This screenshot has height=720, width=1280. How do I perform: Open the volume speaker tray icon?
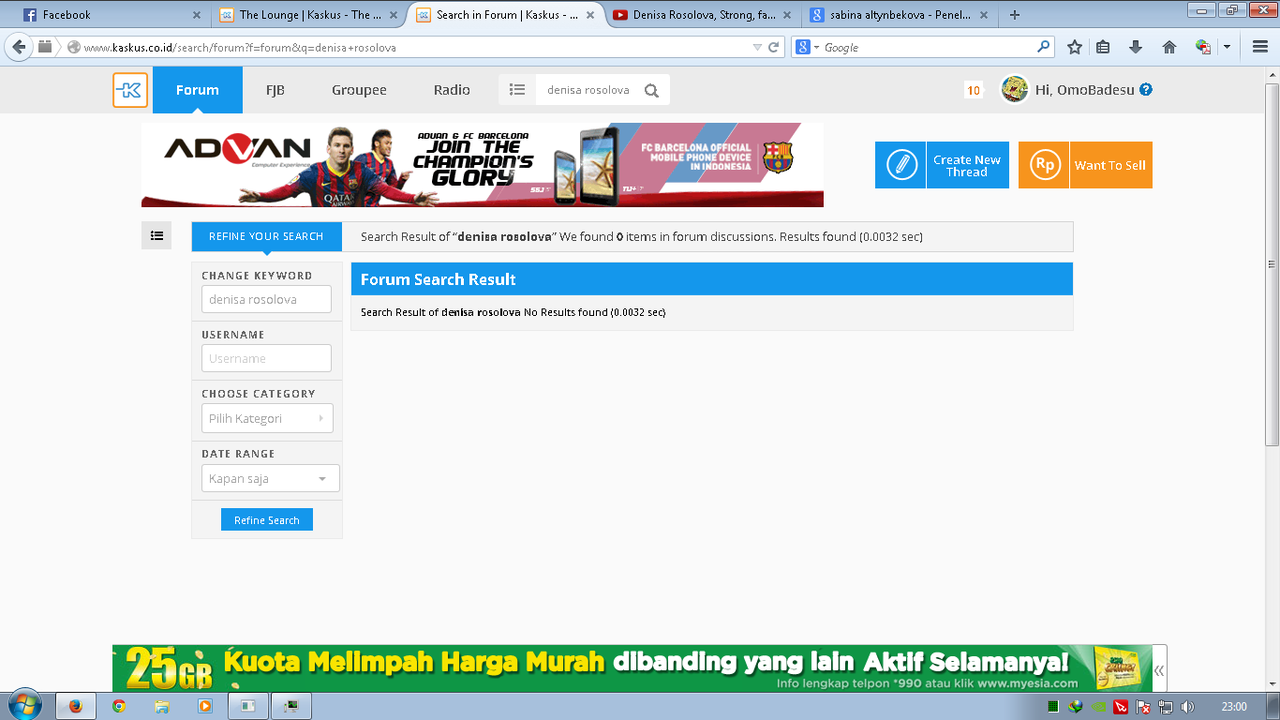pyautogui.click(x=1187, y=707)
